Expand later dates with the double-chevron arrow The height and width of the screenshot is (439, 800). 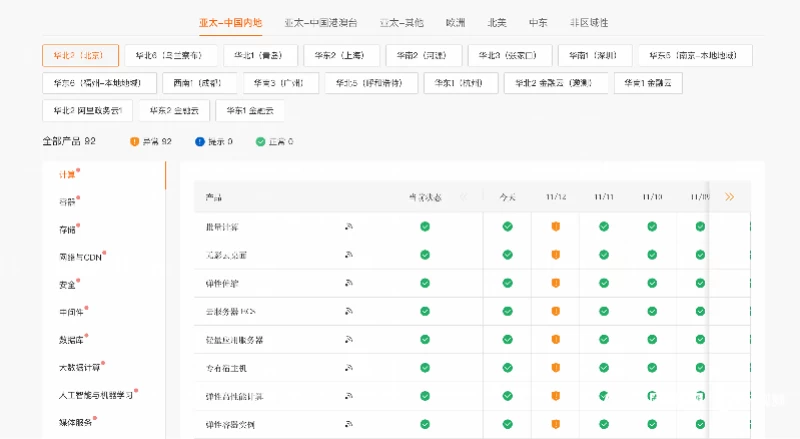pos(729,197)
